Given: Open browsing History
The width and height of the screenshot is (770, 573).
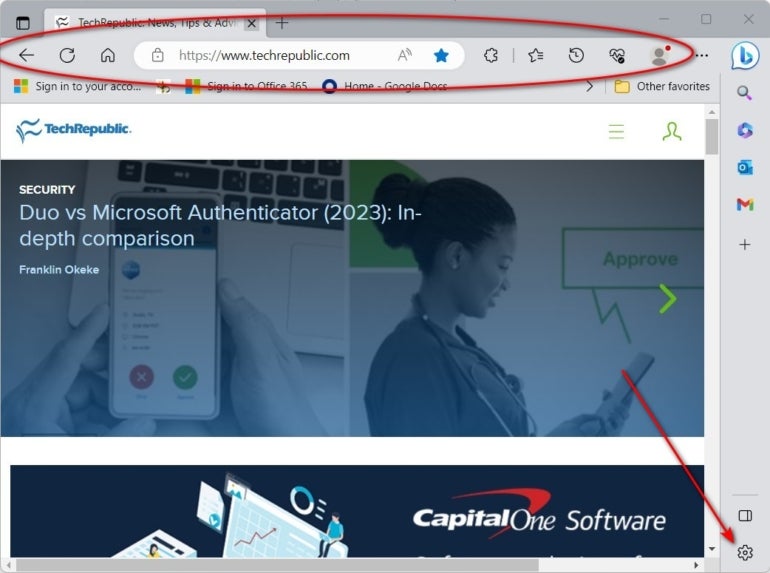Looking at the screenshot, I should pos(576,55).
